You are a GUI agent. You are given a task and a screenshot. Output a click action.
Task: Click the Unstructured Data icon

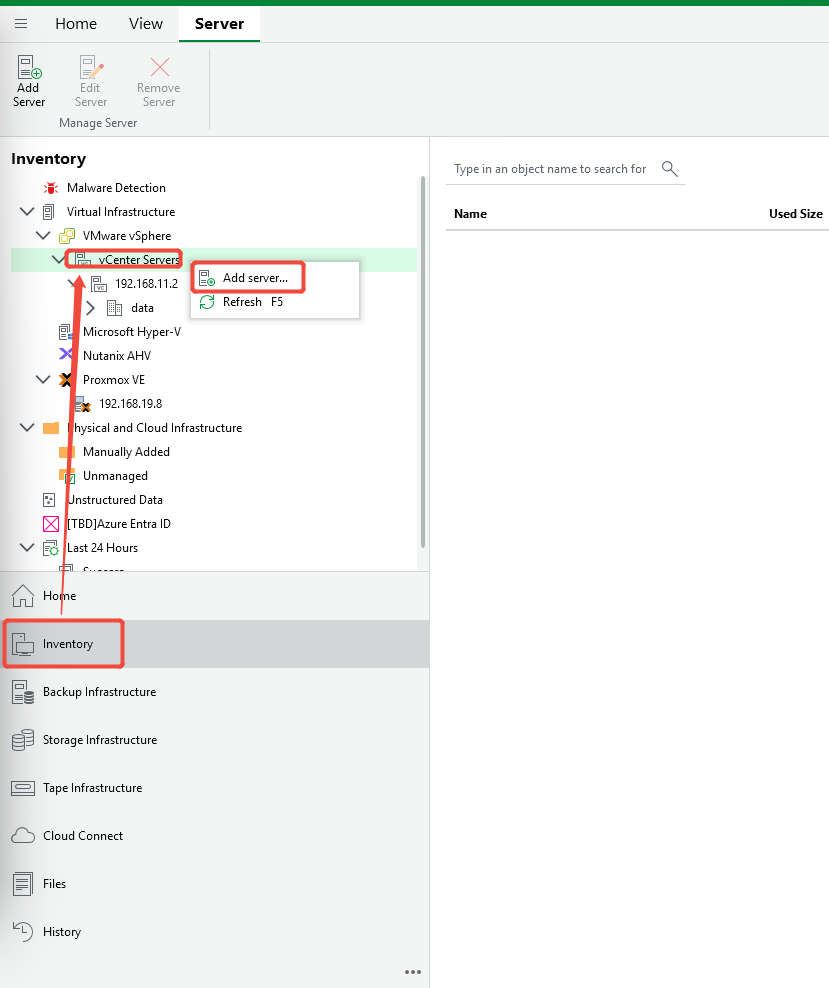[49, 500]
